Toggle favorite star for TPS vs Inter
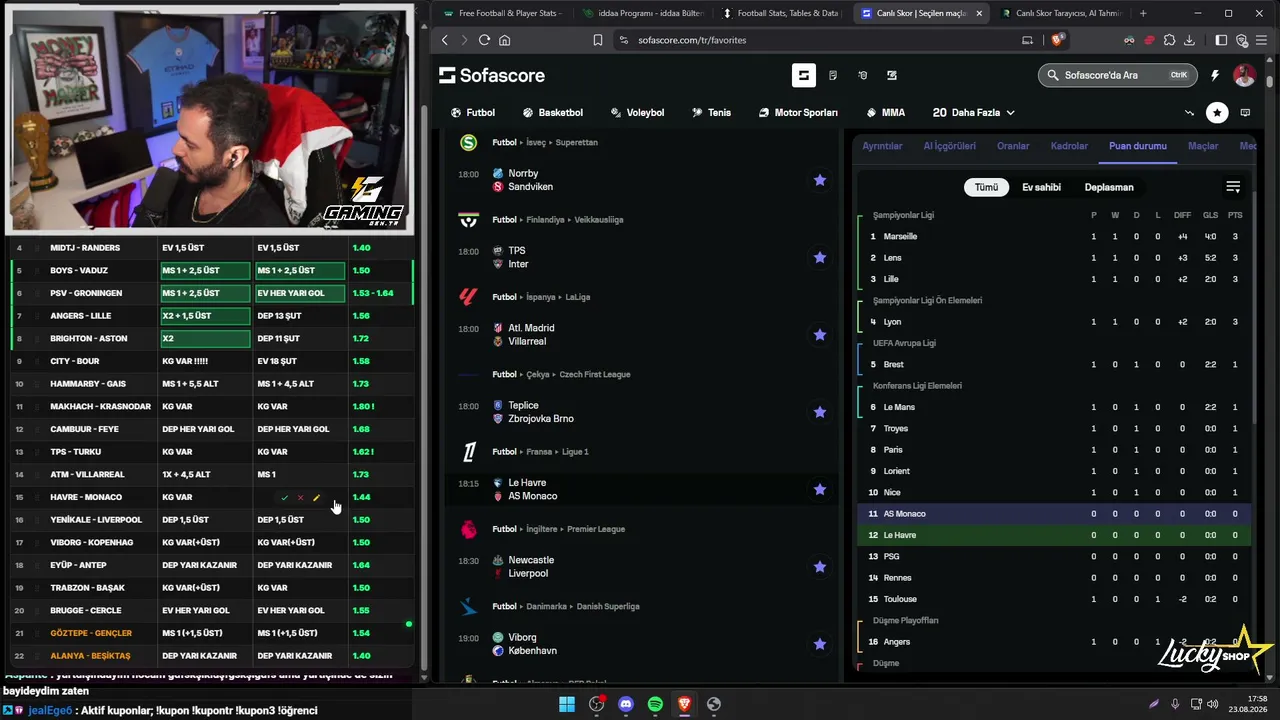 tap(820, 257)
